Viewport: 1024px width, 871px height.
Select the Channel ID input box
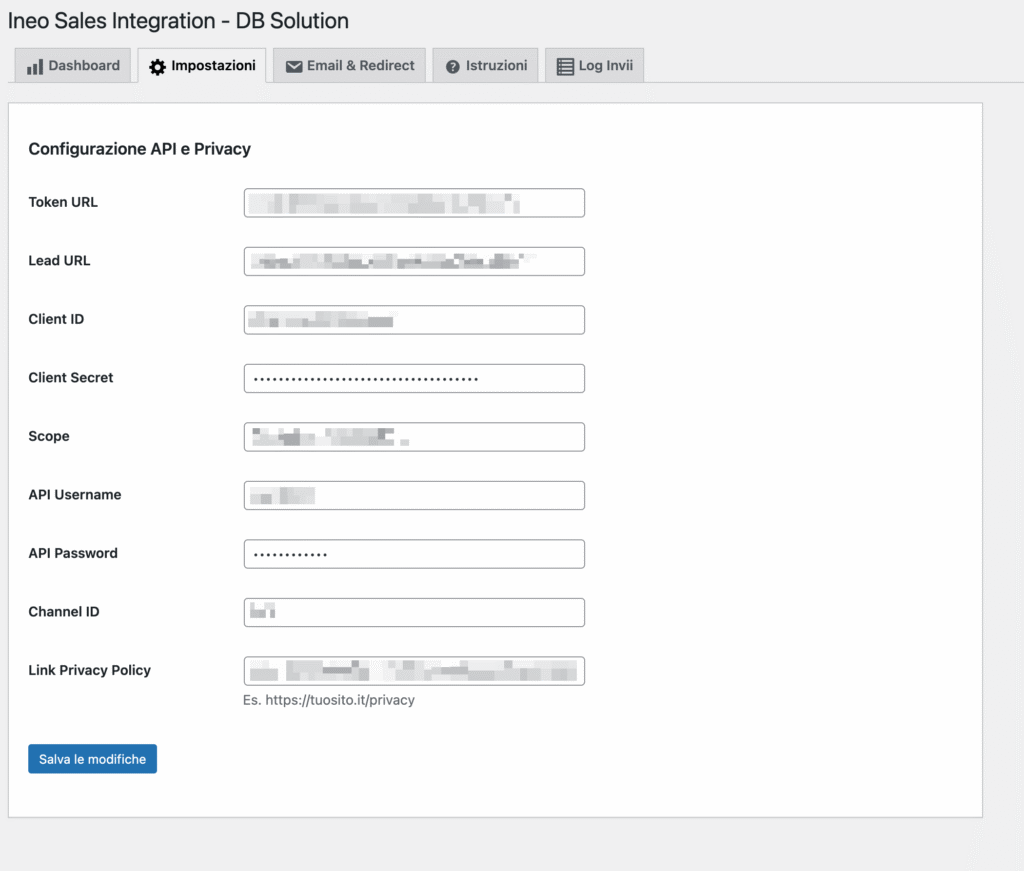click(414, 612)
